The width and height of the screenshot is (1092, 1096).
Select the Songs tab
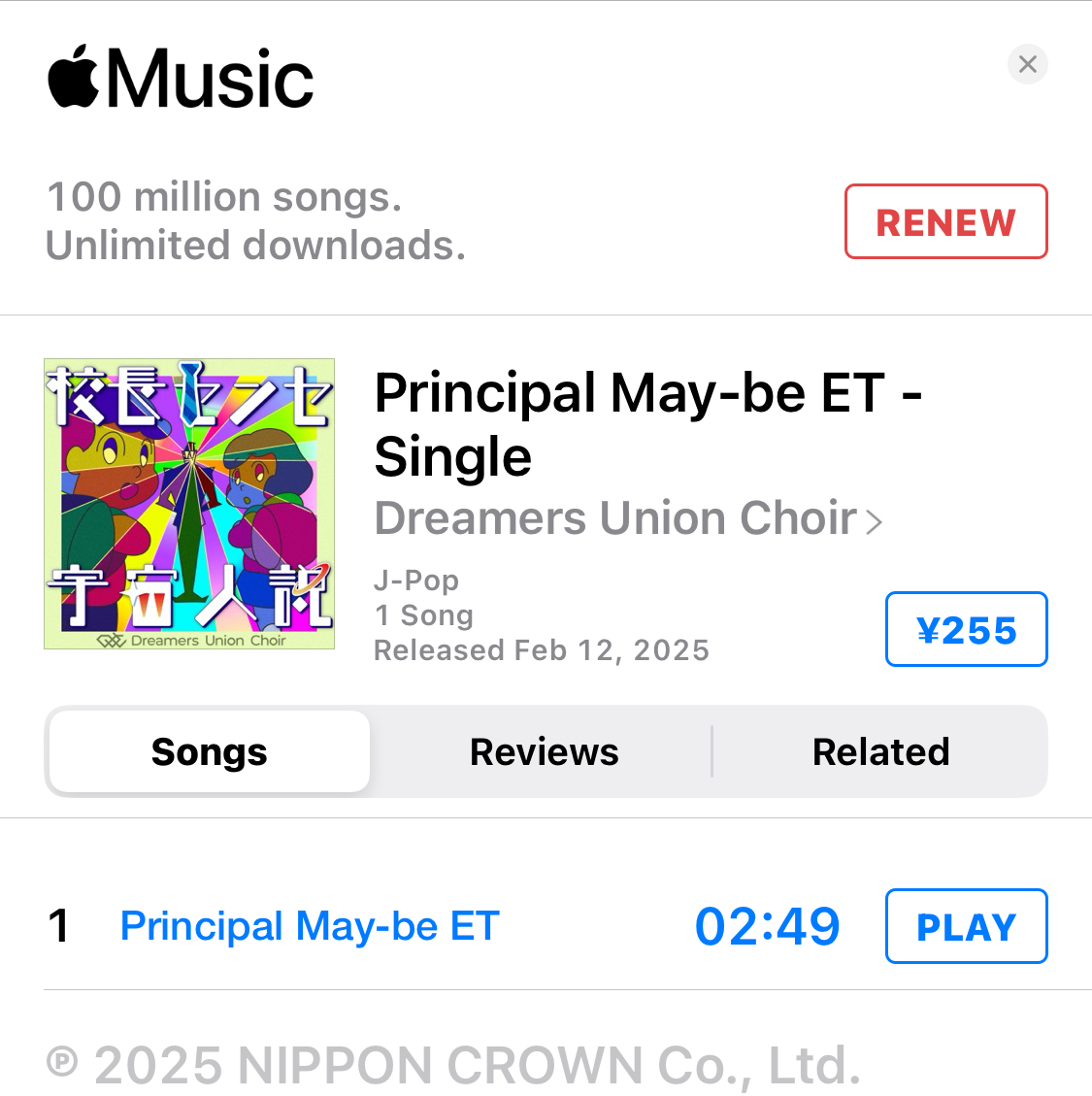tap(209, 751)
